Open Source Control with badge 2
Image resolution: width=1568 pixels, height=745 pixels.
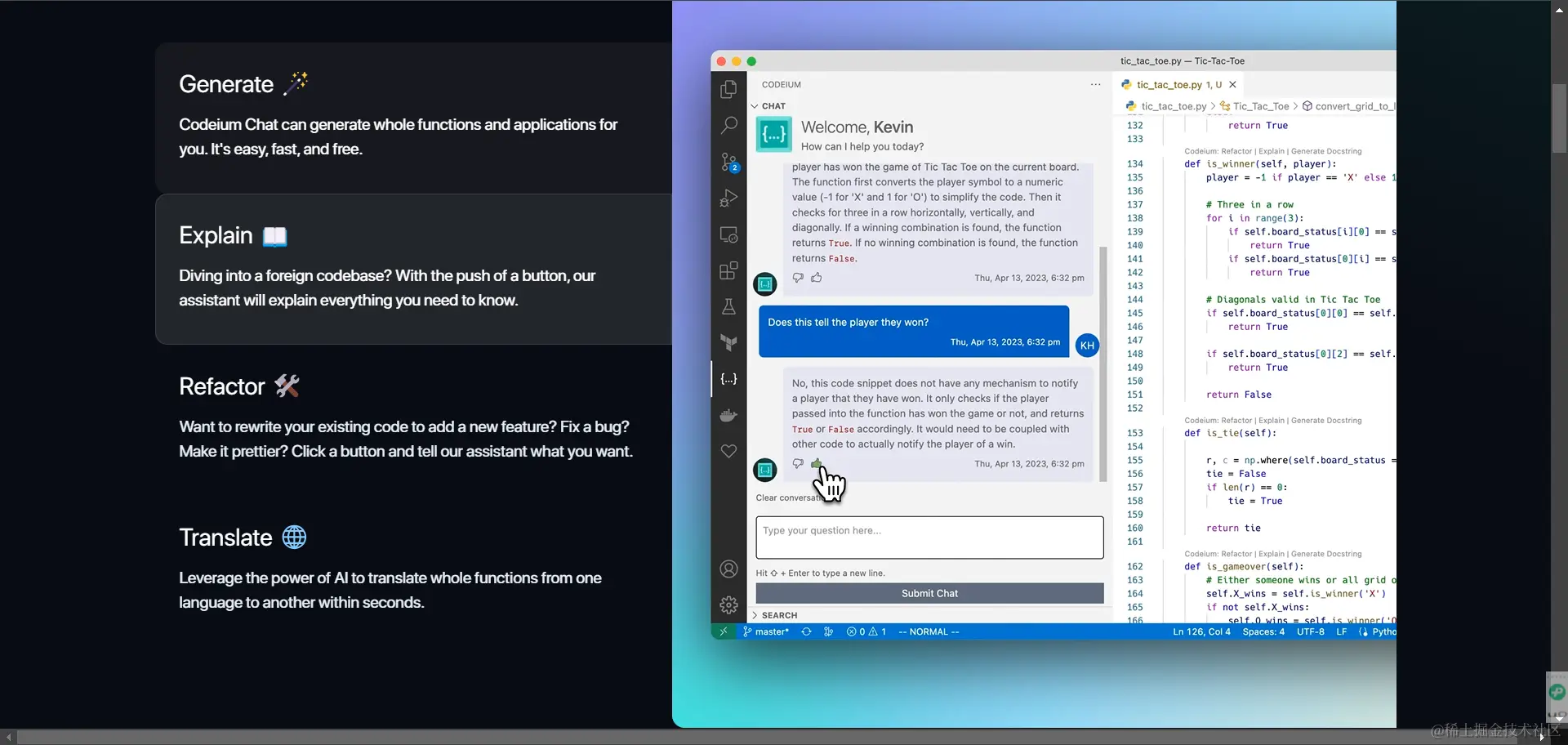[x=728, y=162]
